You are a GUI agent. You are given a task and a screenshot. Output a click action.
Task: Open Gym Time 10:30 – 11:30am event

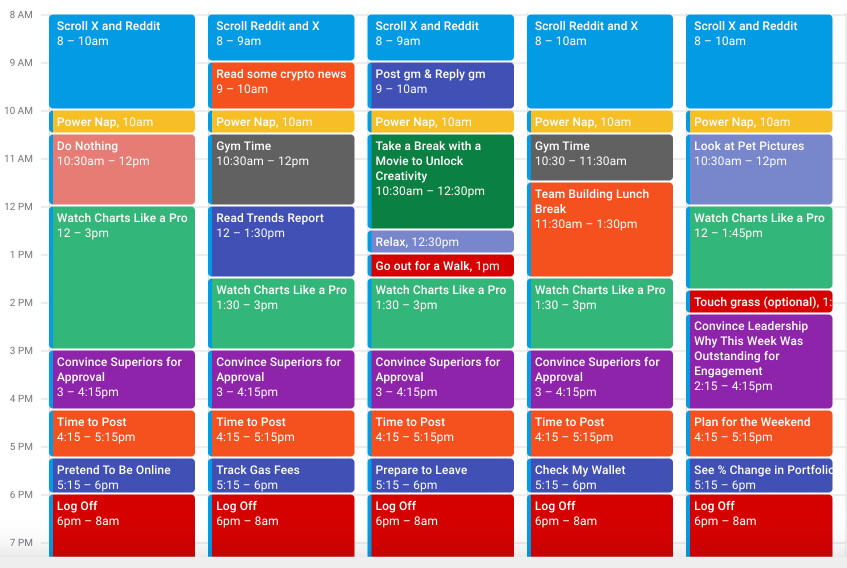(x=600, y=157)
